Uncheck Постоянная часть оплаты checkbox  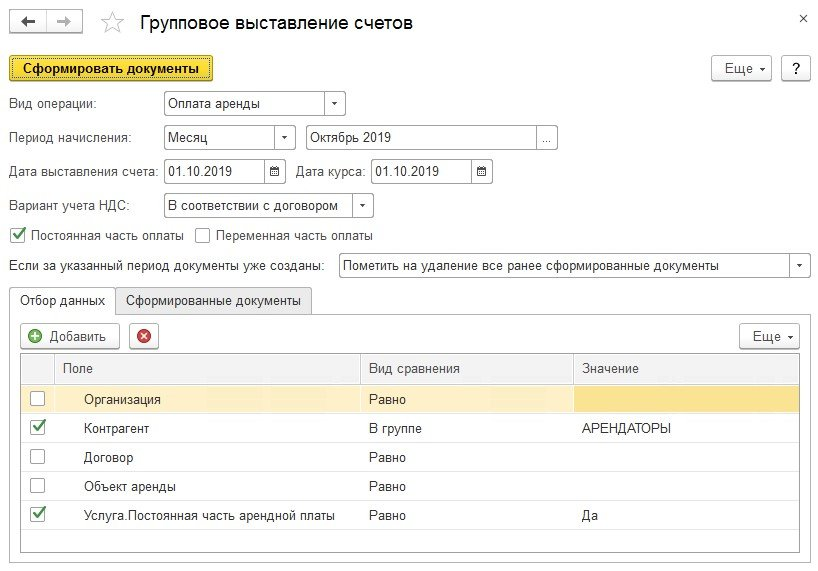coord(16,236)
